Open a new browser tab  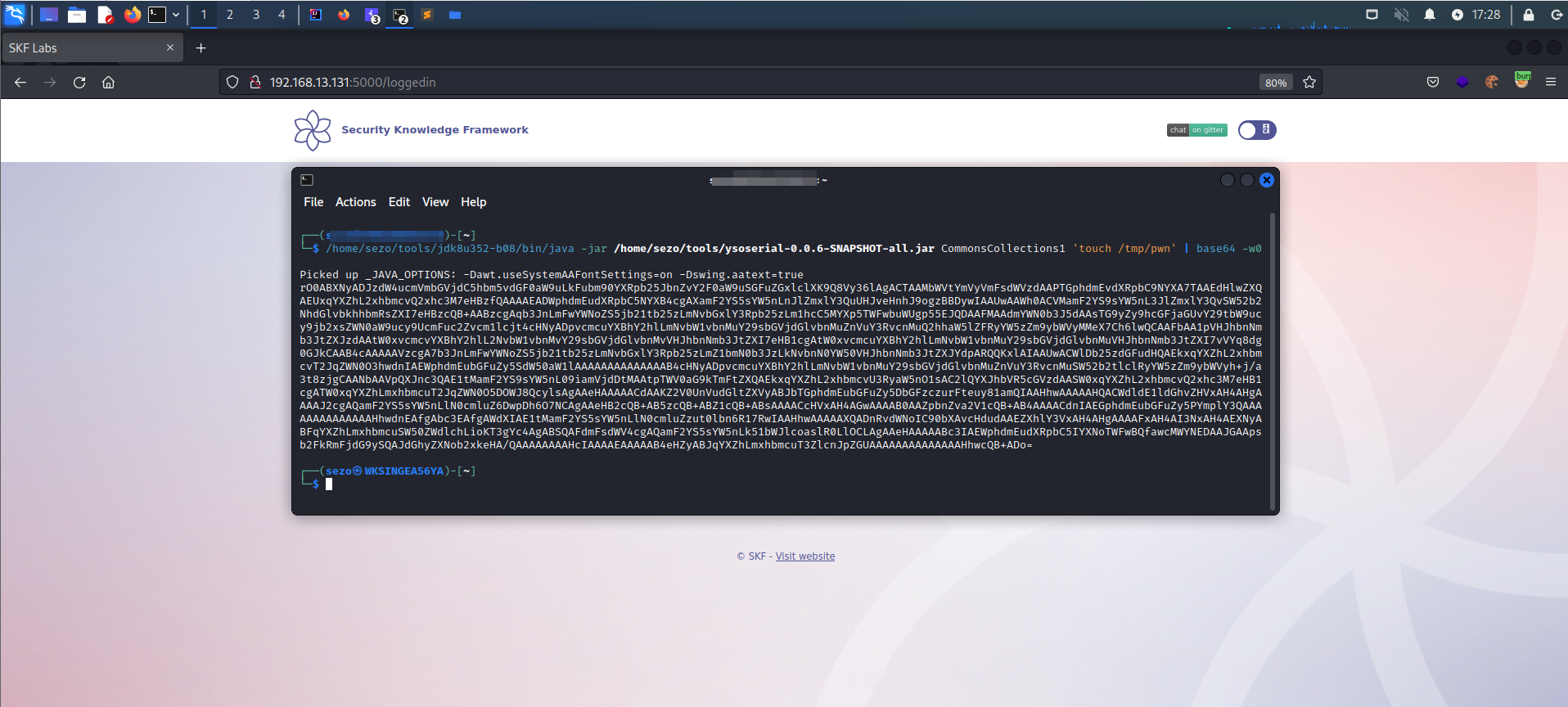201,48
